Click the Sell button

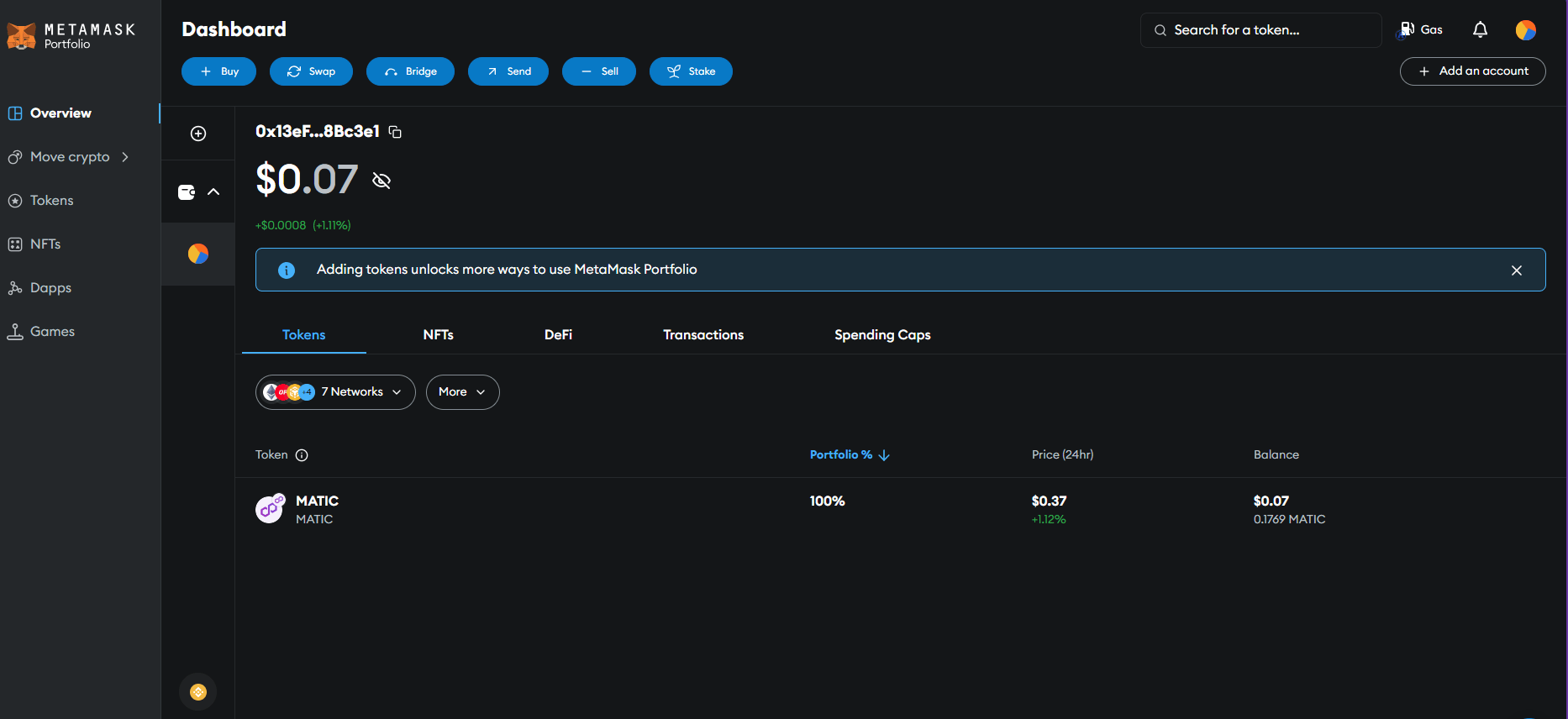pos(599,71)
